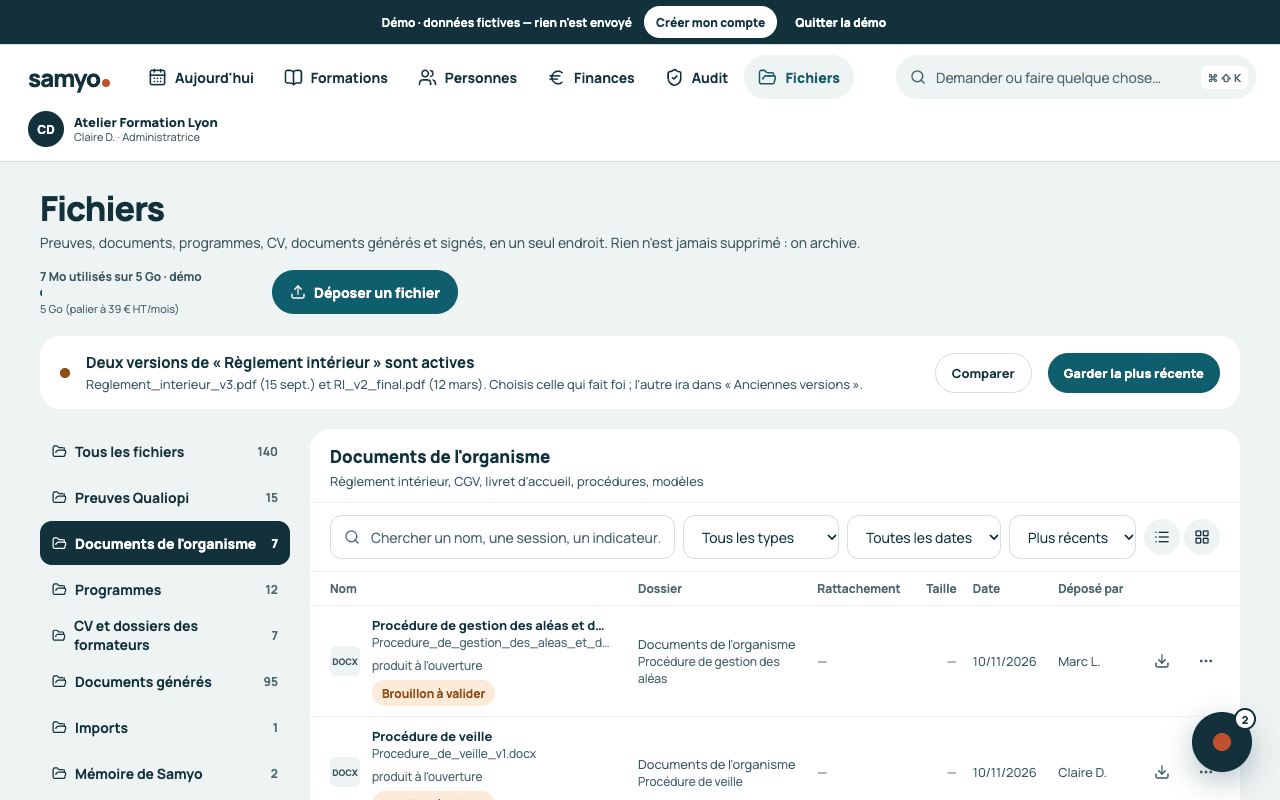Screen dimensions: 1280x800
Task: Open the Toutes les dates filter
Action: [x=924, y=537]
